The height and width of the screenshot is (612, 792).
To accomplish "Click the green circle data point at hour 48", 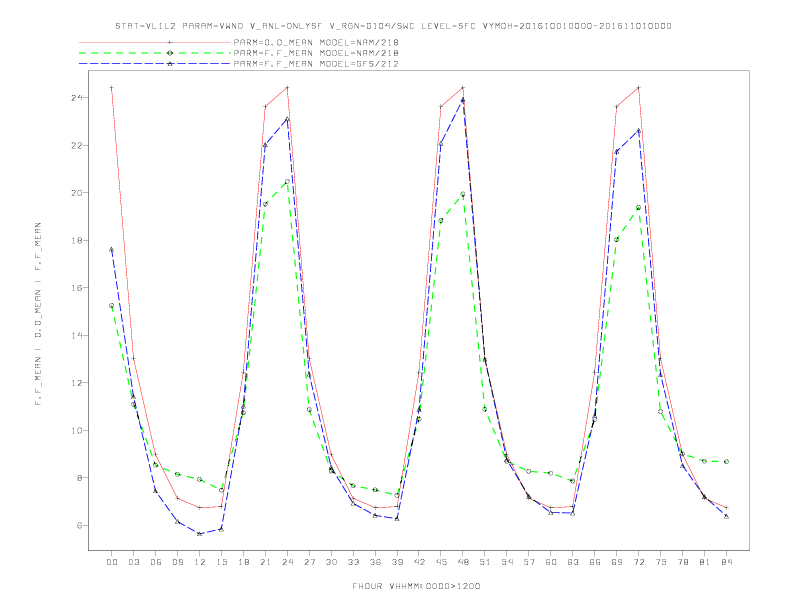I will click(463, 194).
